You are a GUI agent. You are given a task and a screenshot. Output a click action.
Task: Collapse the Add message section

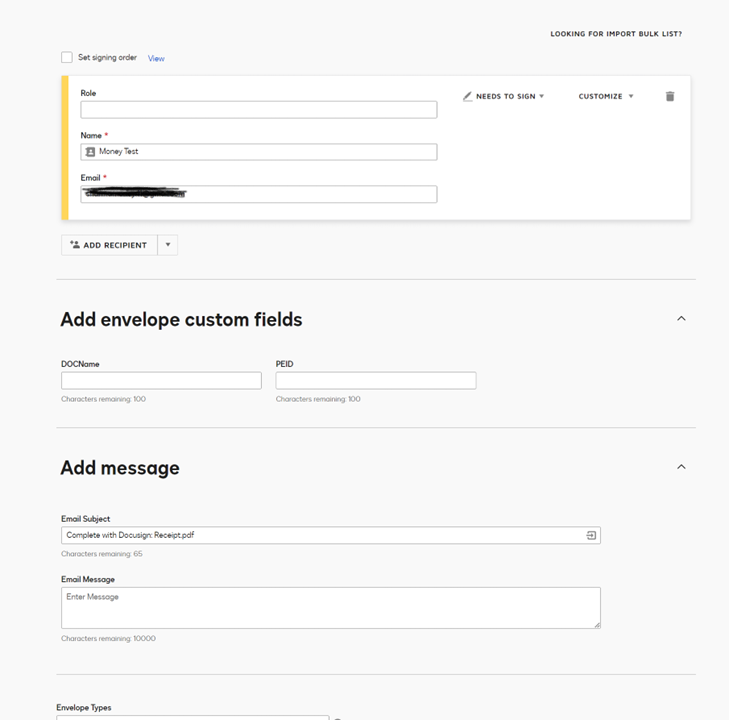click(681, 467)
